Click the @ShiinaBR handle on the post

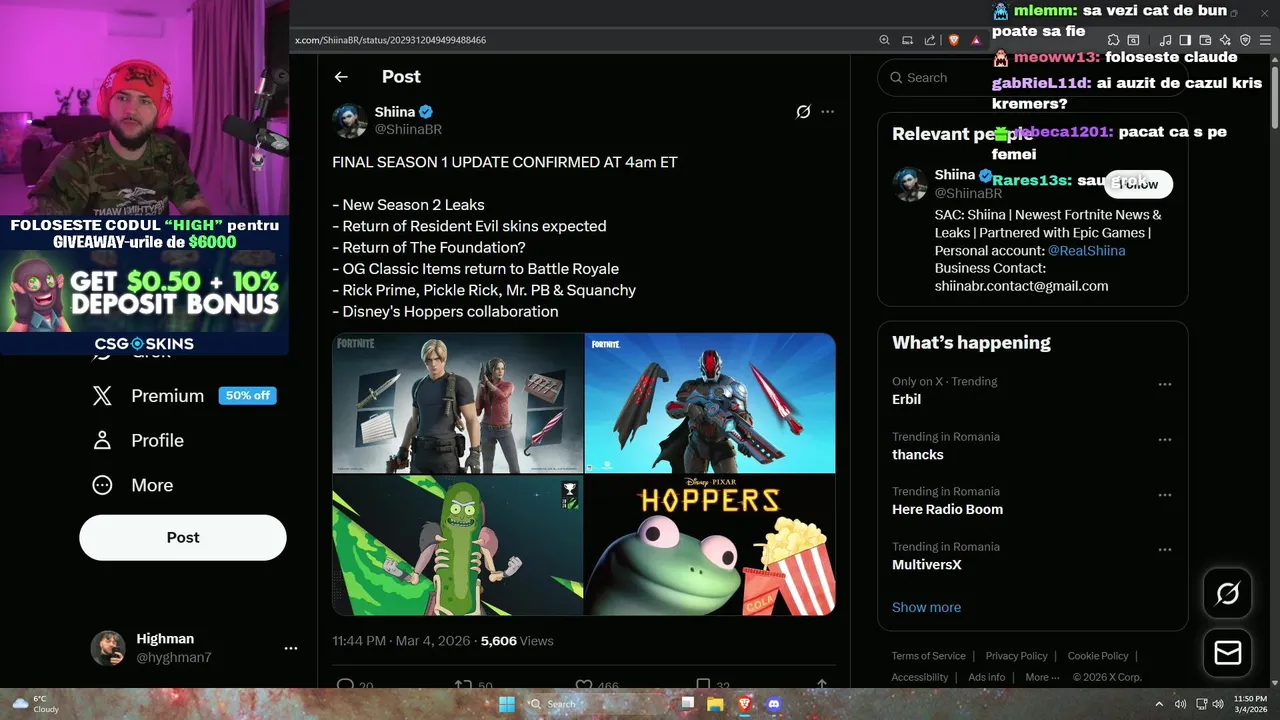(x=408, y=130)
